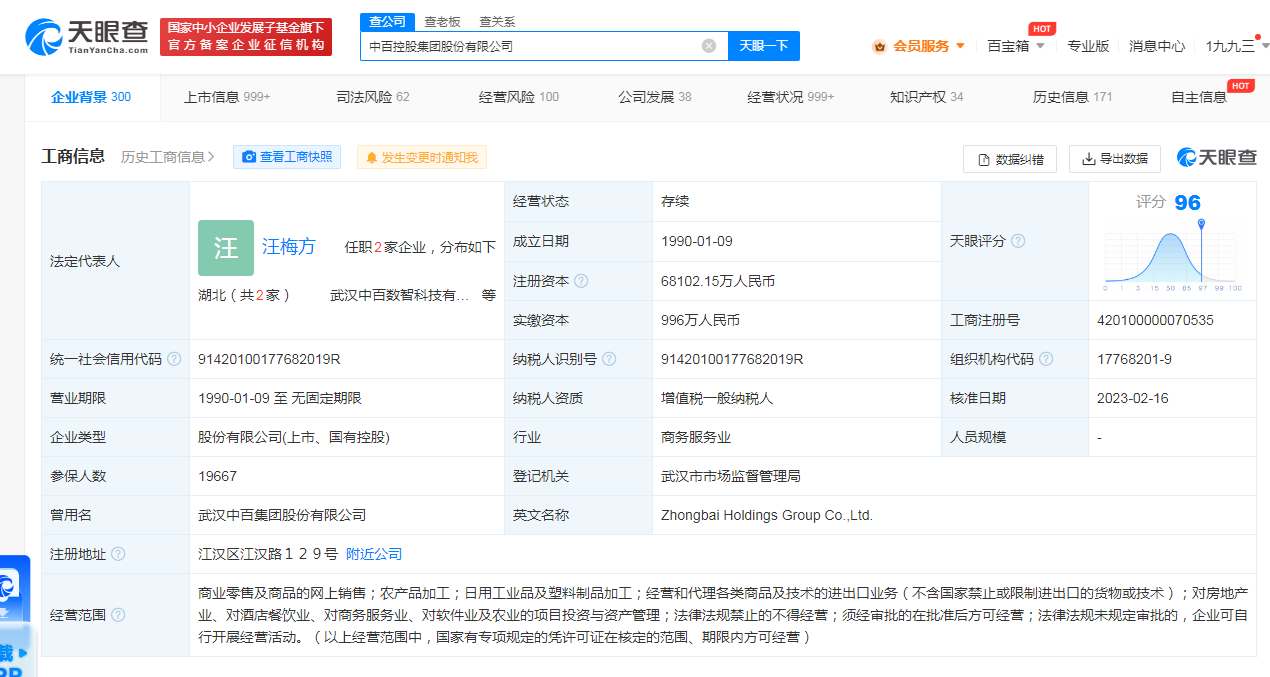Clear the search box text
Screen dimensions: 1270x677
tap(709, 46)
